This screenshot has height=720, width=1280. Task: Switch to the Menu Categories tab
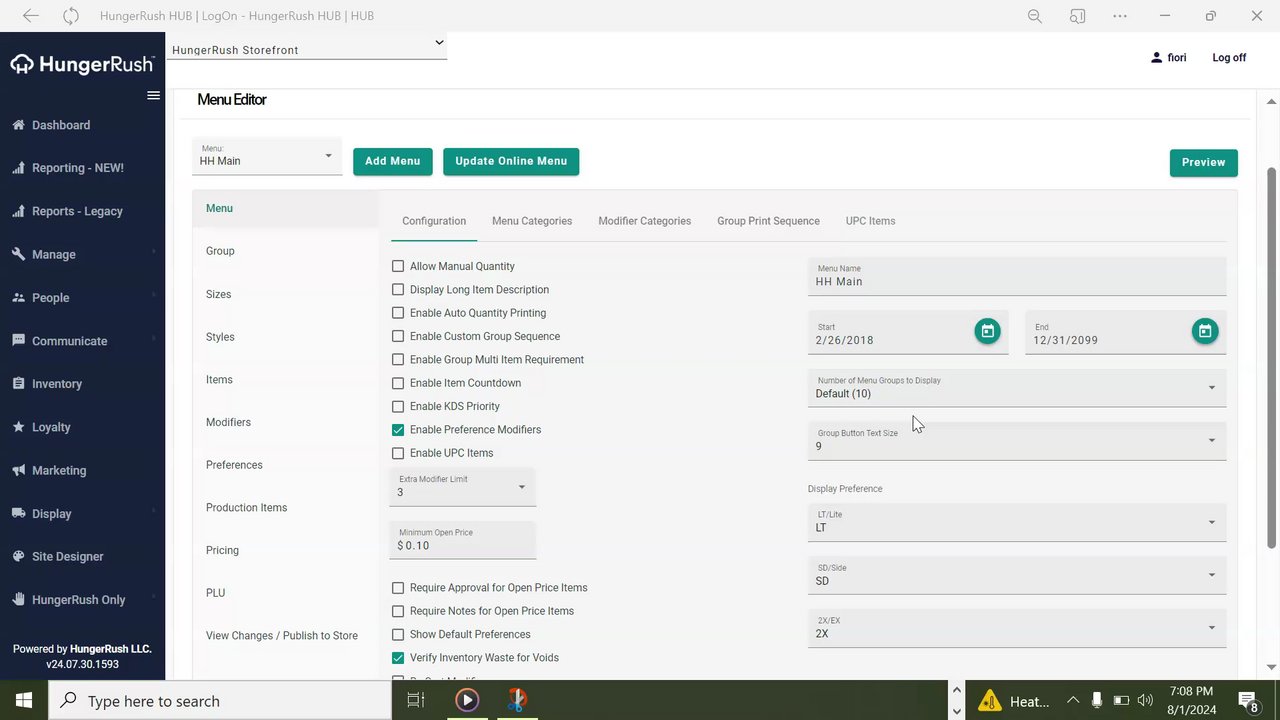[532, 221]
